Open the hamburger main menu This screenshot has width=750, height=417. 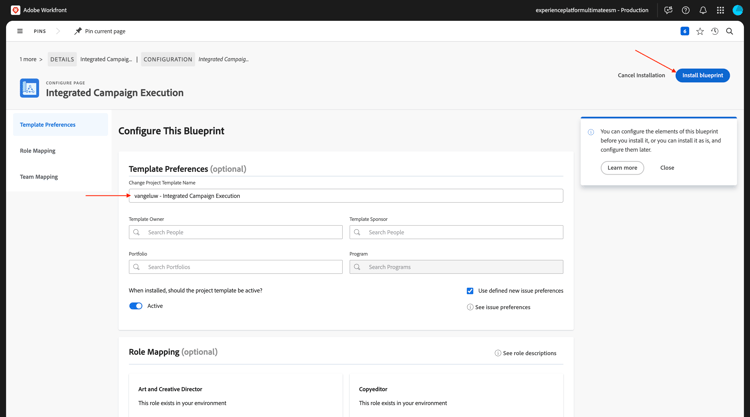coord(20,31)
